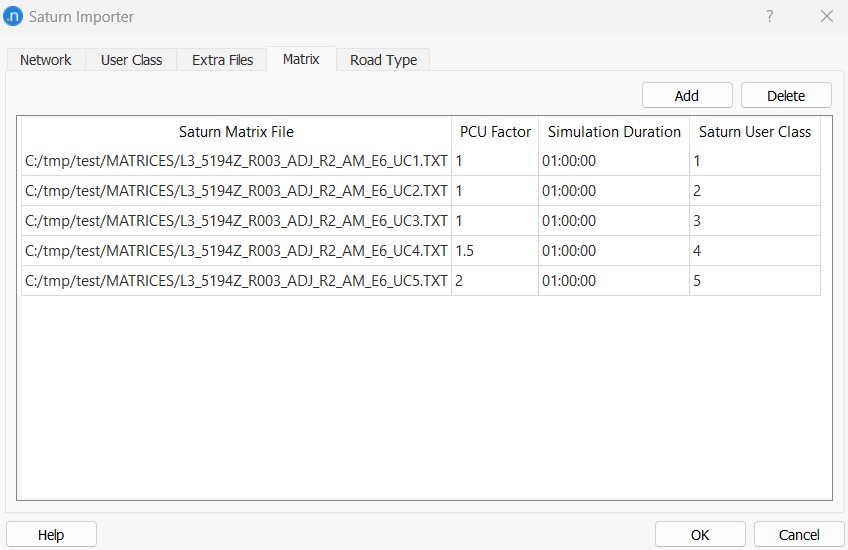Click the Saturn User Class column header
The width and height of the screenshot is (848, 550).
755,131
